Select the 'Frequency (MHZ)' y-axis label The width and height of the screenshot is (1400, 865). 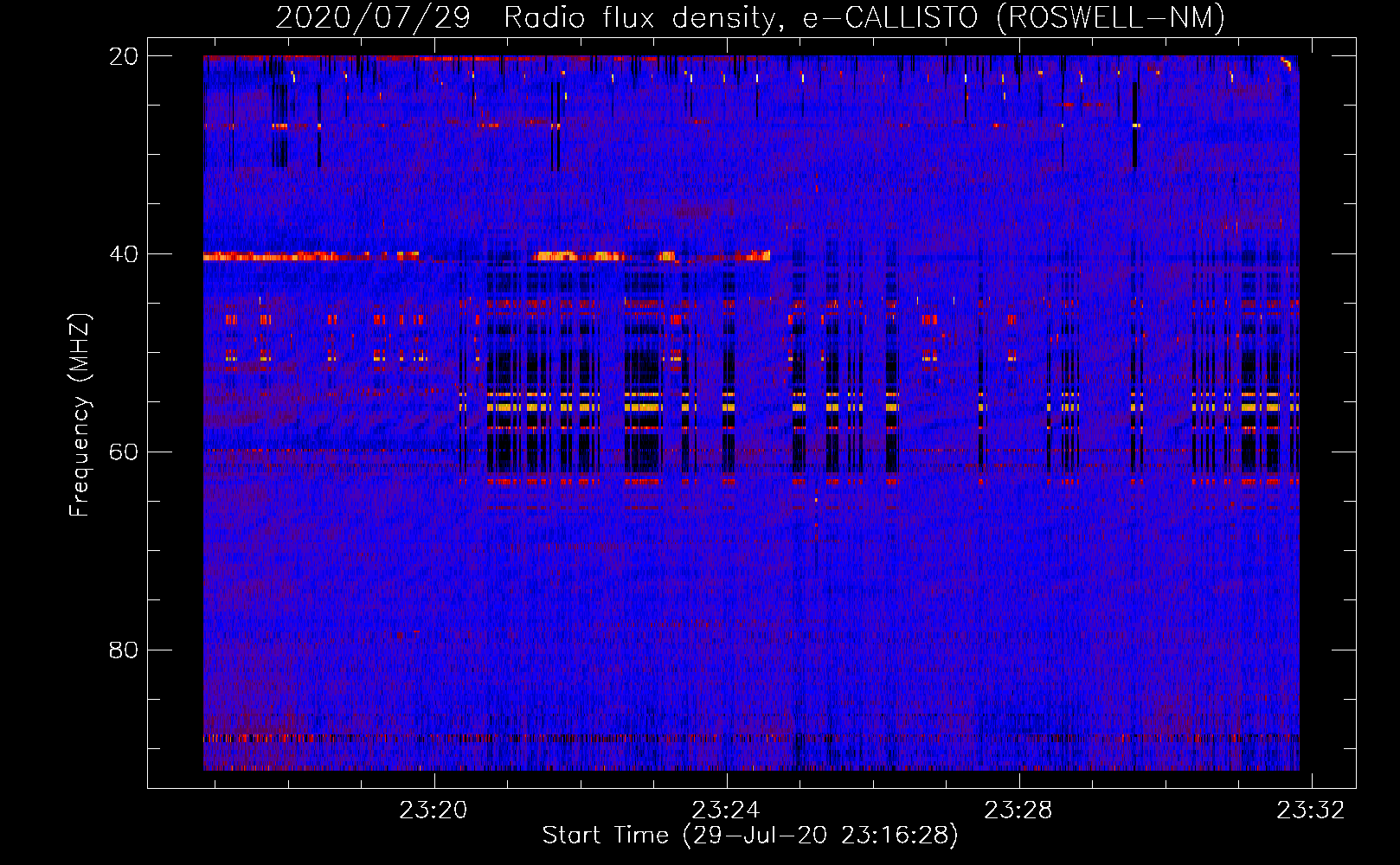click(x=80, y=415)
